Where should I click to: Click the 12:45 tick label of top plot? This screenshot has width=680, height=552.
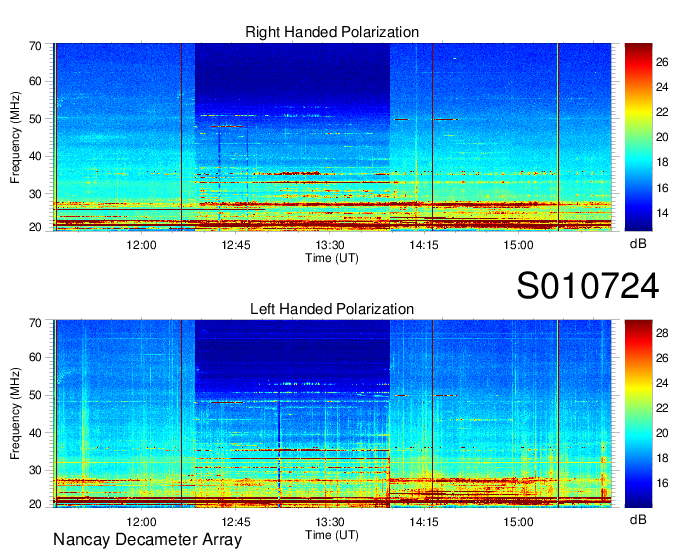236,245
